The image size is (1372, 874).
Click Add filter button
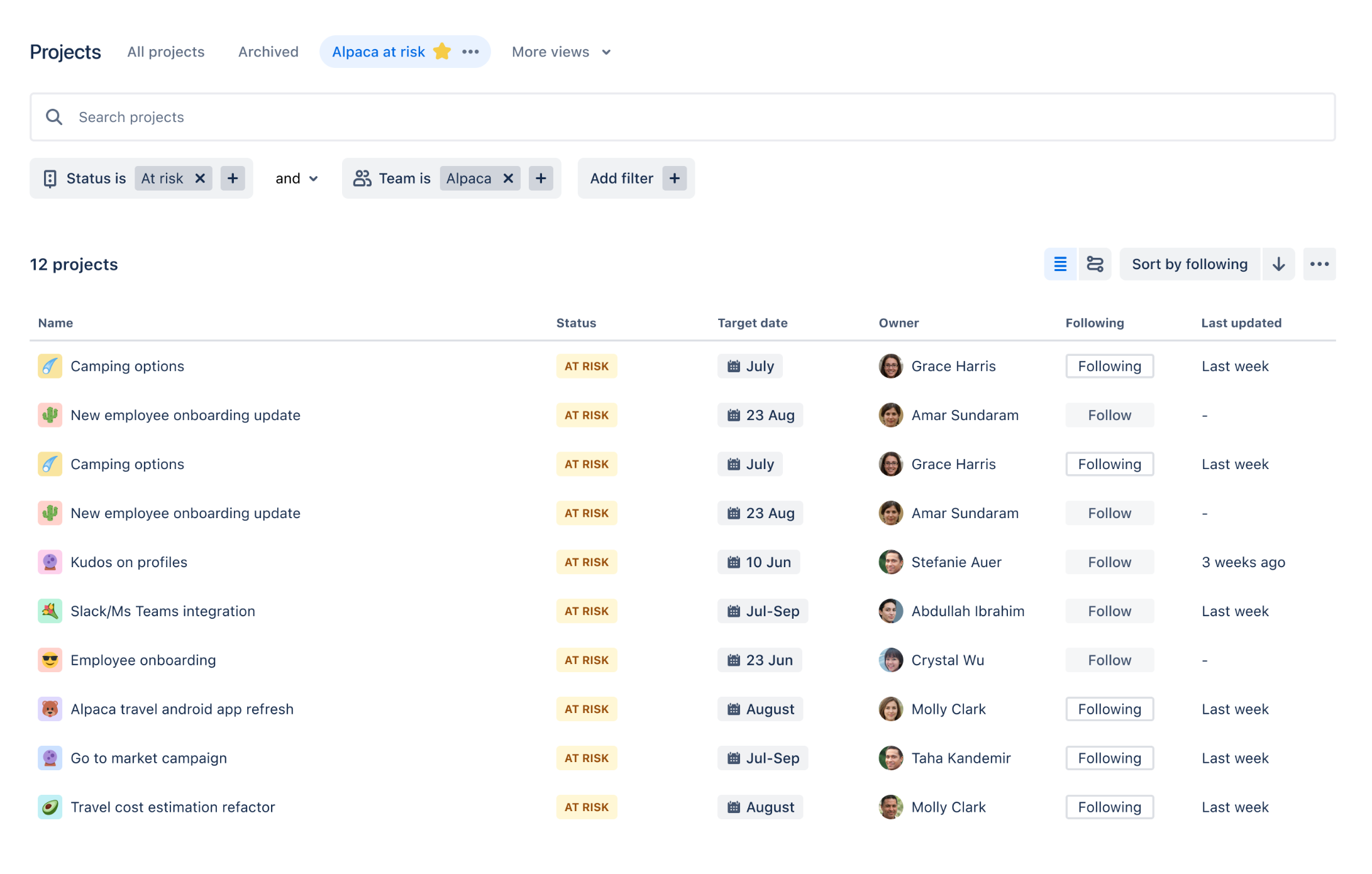pyautogui.click(x=633, y=178)
